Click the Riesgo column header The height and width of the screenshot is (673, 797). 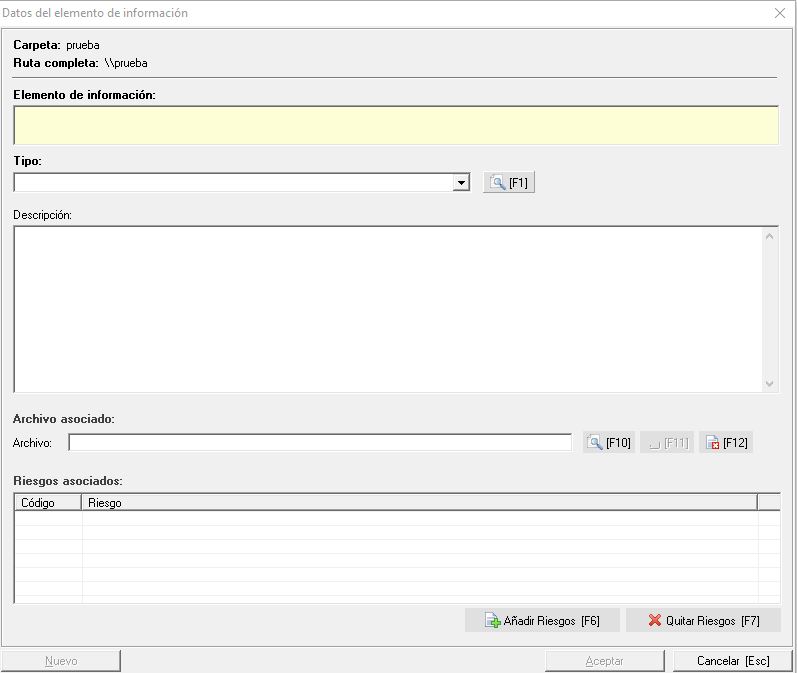click(x=418, y=503)
